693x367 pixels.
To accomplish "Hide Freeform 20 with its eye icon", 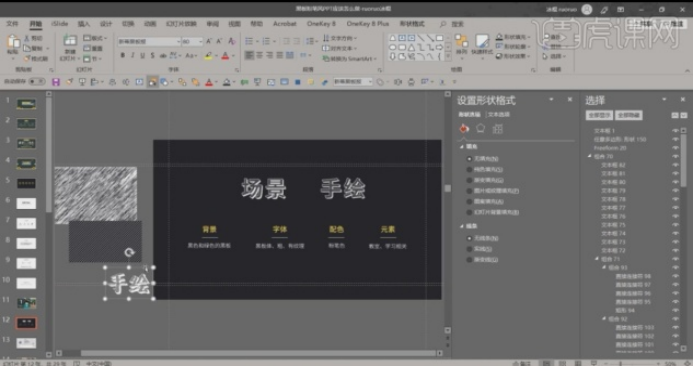I will click(675, 148).
